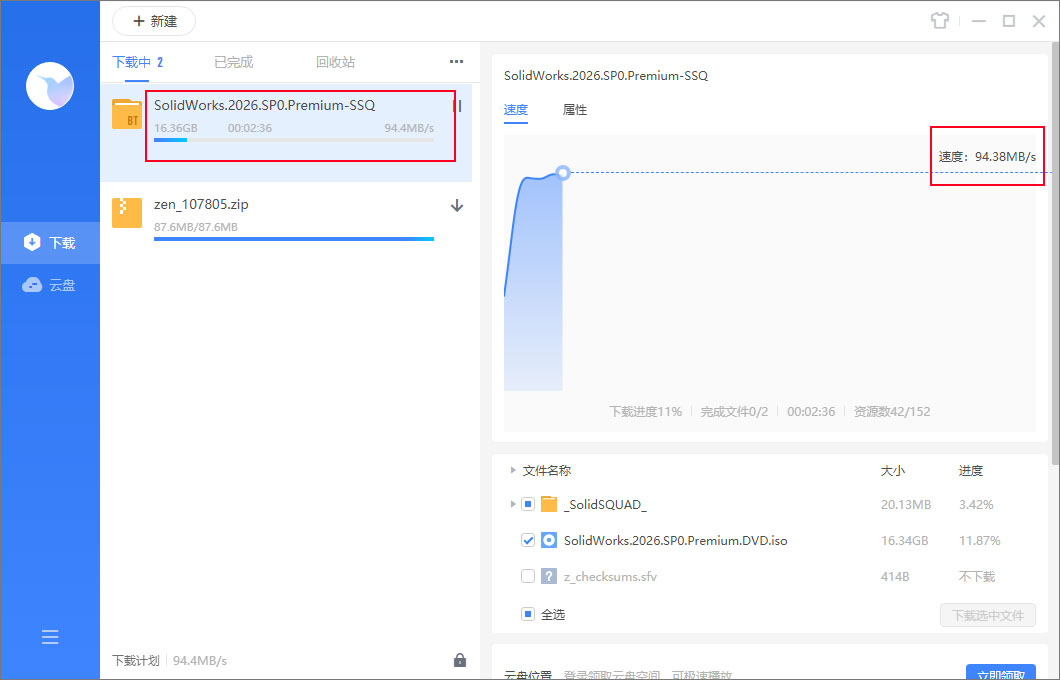The width and height of the screenshot is (1060, 680).
Task: Click the lock icon in status bar
Action: coord(460,660)
